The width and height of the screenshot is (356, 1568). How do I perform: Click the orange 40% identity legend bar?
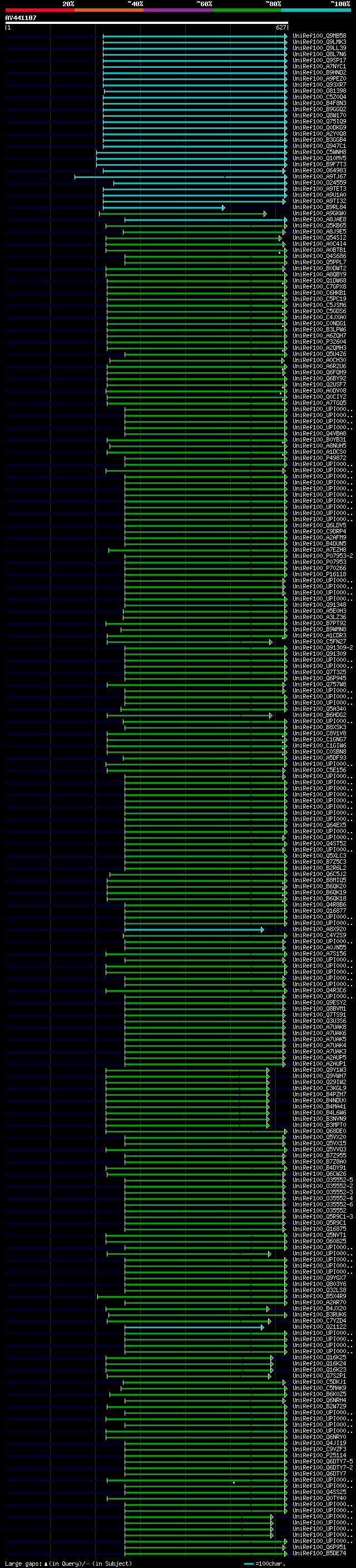tap(109, 10)
